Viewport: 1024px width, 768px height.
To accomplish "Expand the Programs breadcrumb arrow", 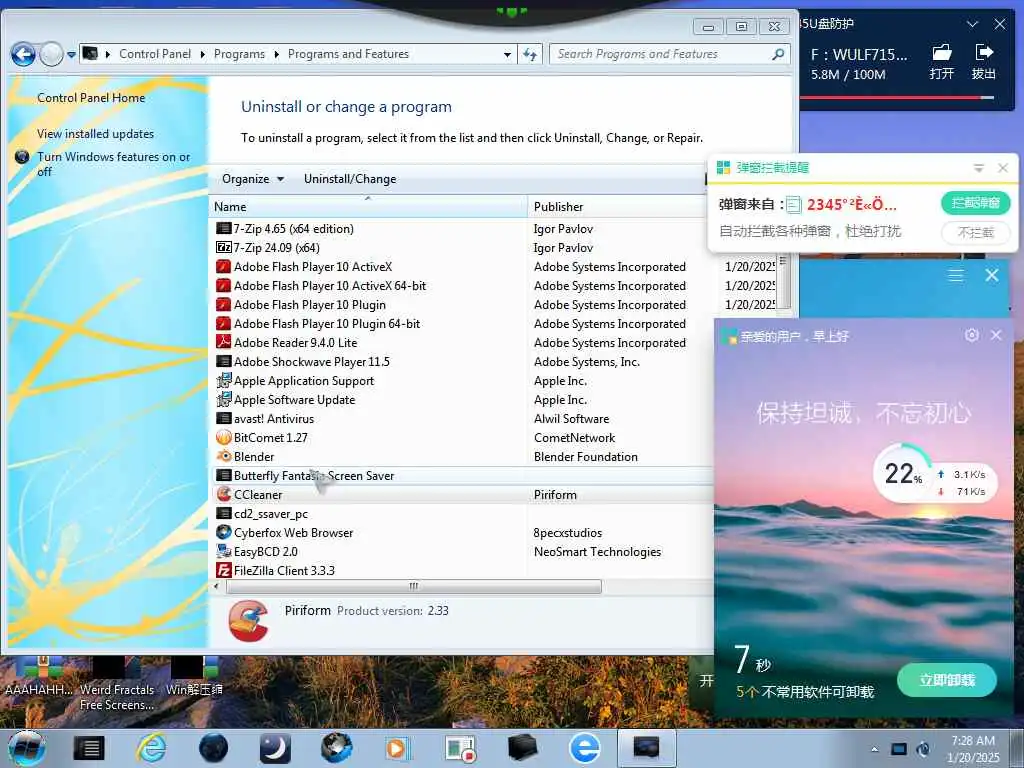I will [276, 54].
